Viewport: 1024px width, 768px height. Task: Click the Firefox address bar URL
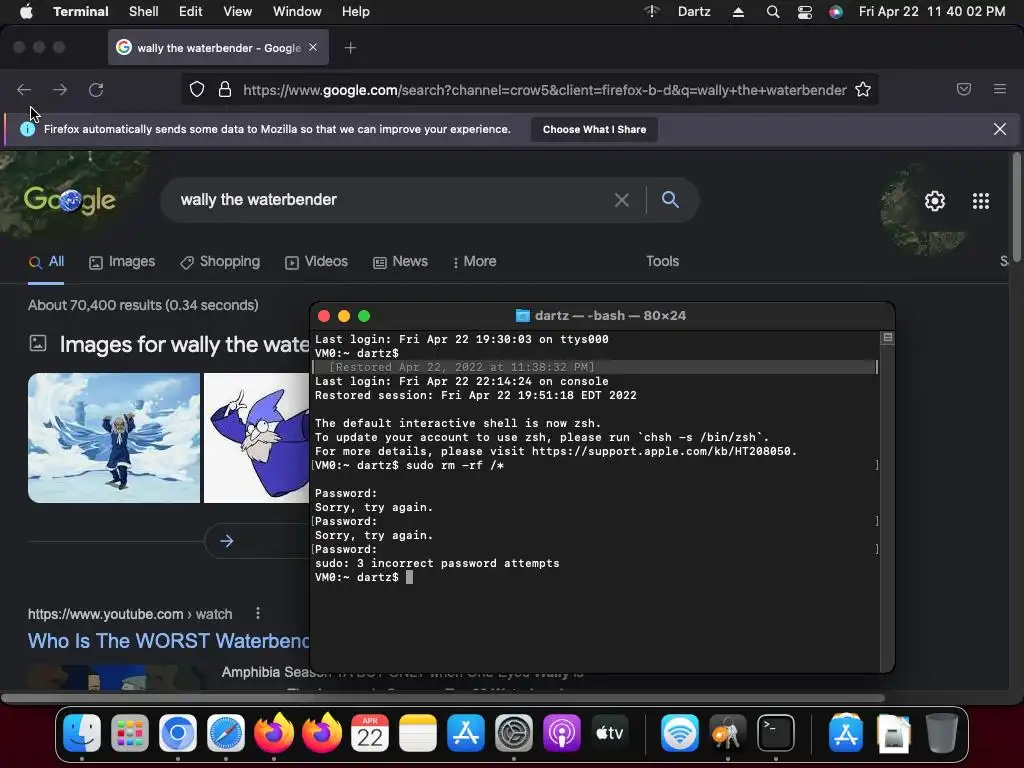click(545, 90)
